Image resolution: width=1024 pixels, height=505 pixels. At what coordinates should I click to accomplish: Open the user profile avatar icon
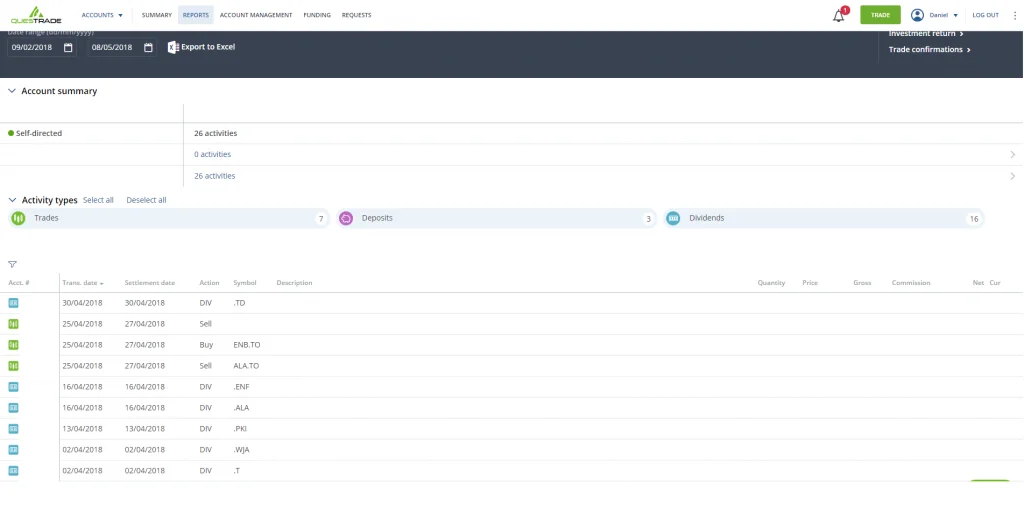(x=917, y=15)
